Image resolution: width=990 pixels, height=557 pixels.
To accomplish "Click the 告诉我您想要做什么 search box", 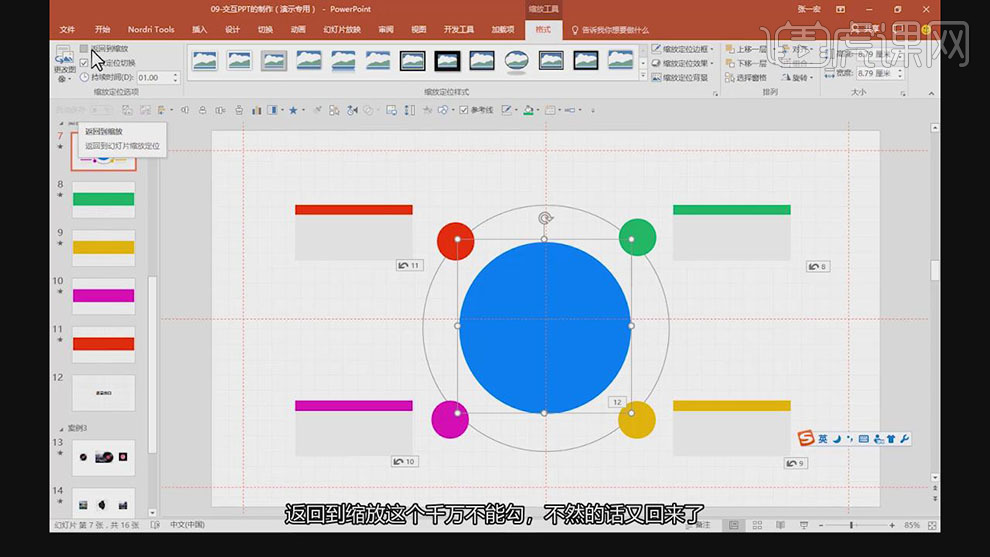I will pyautogui.click(x=612, y=30).
